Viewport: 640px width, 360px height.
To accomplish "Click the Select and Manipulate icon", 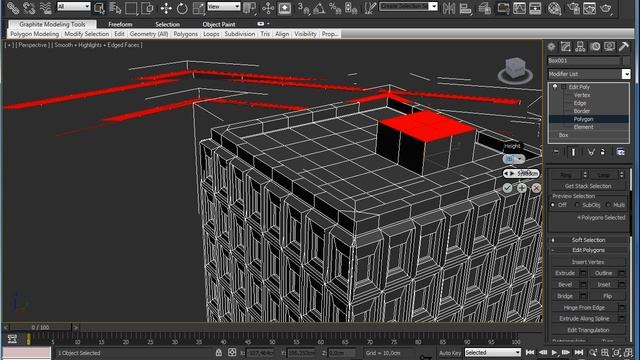I will point(268,7).
